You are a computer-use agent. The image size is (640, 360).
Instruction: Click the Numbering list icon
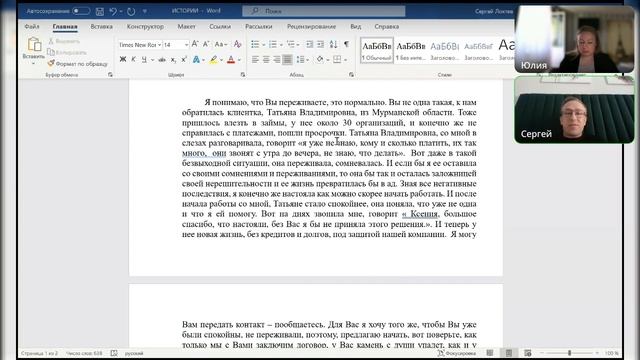(272, 44)
